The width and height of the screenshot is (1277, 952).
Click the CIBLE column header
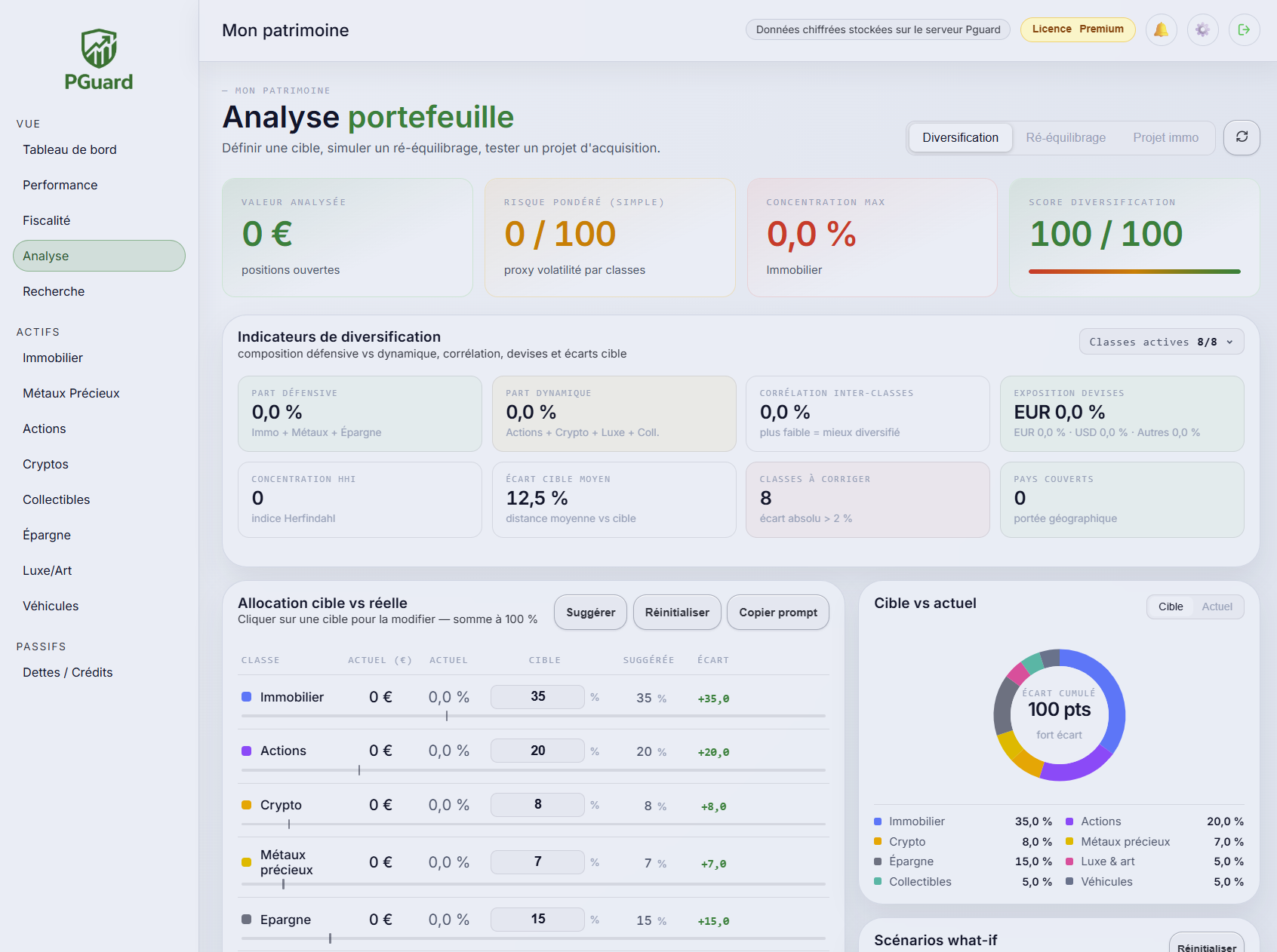click(x=544, y=660)
